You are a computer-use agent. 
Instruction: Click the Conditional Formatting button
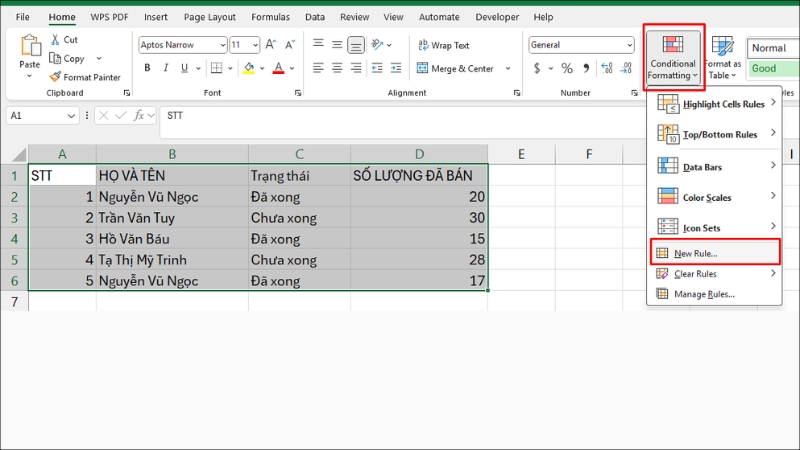click(673, 57)
